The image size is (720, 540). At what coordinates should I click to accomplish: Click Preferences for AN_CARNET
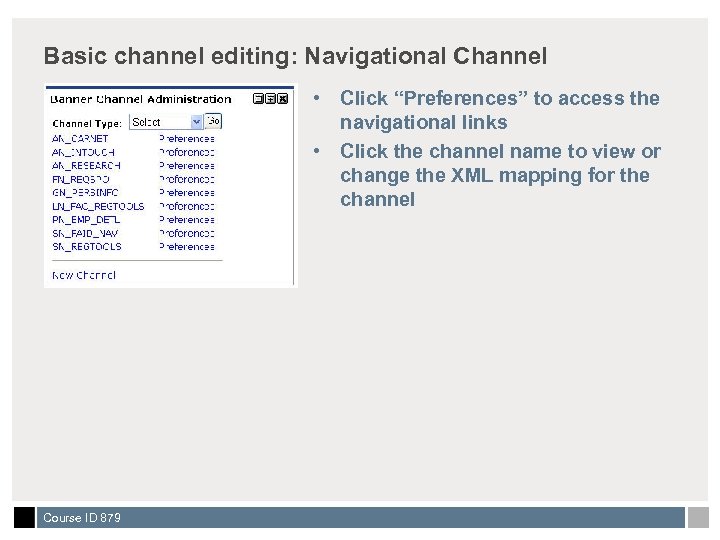click(x=187, y=139)
